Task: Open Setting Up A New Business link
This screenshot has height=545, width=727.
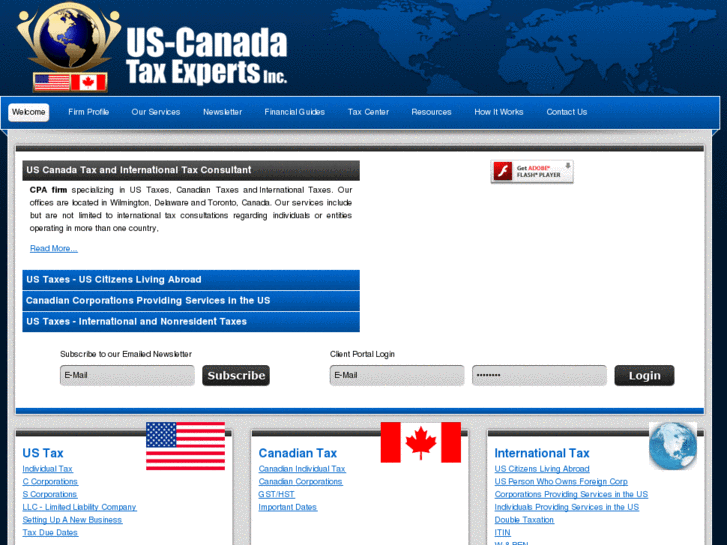Action: tap(72, 520)
